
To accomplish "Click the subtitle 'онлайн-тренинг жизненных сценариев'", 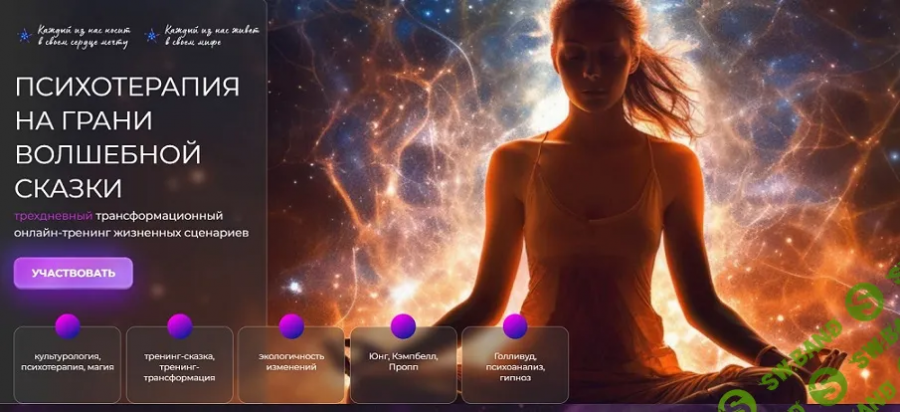I will pyautogui.click(x=131, y=233).
